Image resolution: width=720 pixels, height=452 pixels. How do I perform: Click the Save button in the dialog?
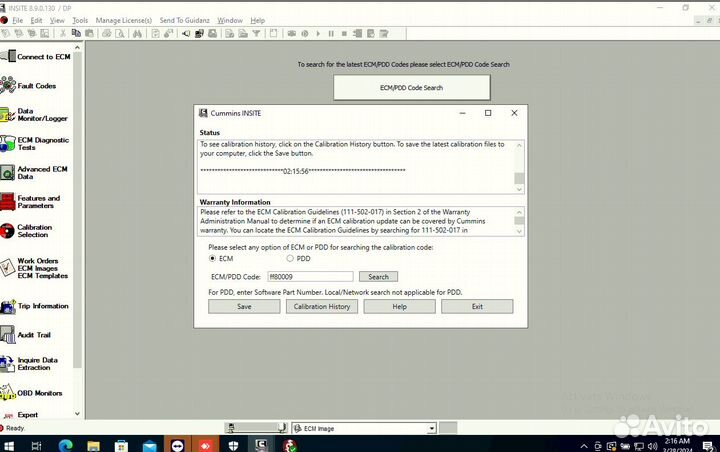pyautogui.click(x=244, y=306)
